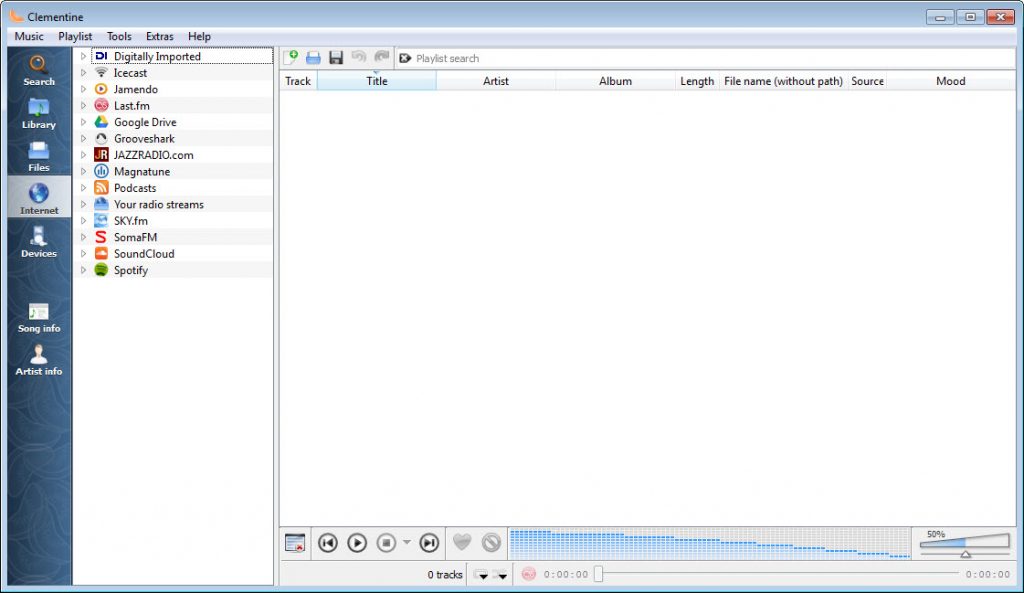Click the Magnatune icon
Viewport: 1024px width, 593px height.
pyautogui.click(x=101, y=171)
